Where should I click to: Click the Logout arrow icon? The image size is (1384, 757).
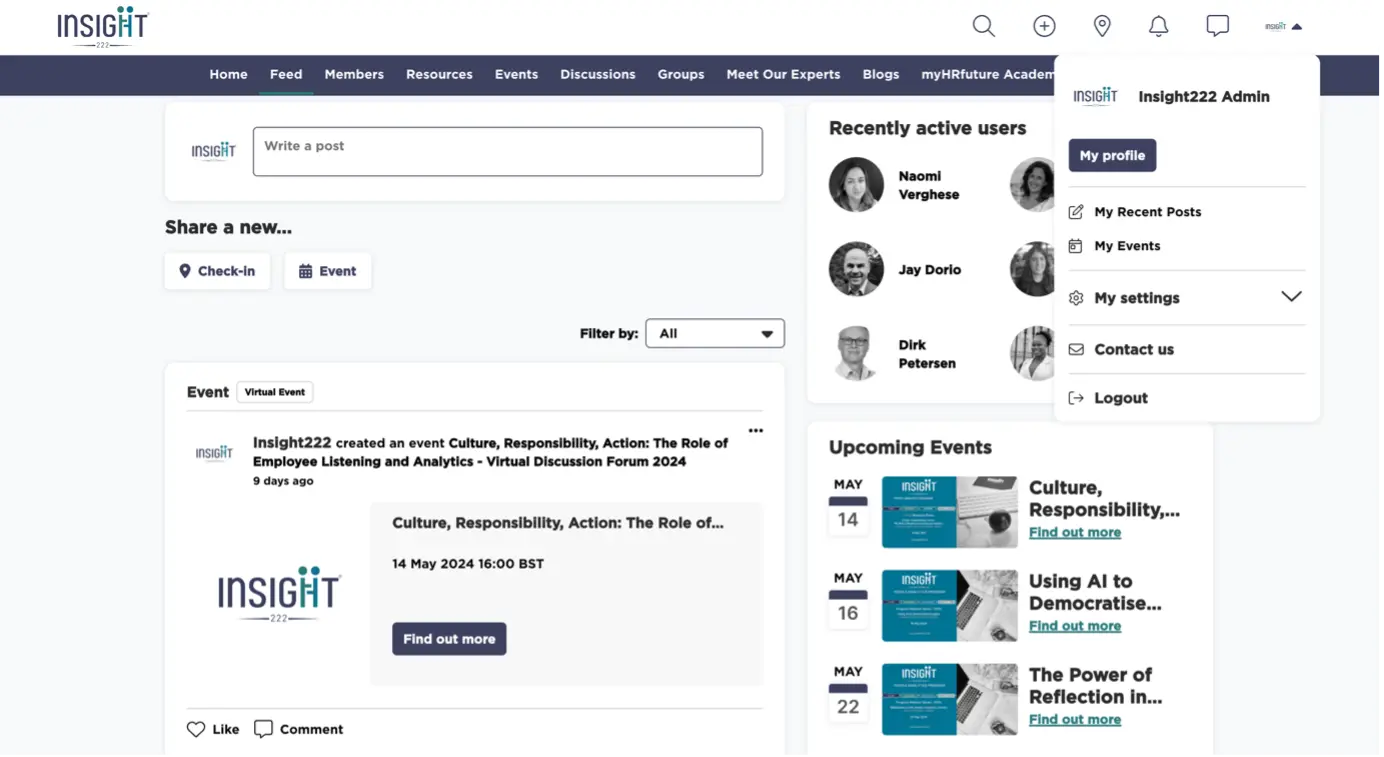(x=1076, y=398)
